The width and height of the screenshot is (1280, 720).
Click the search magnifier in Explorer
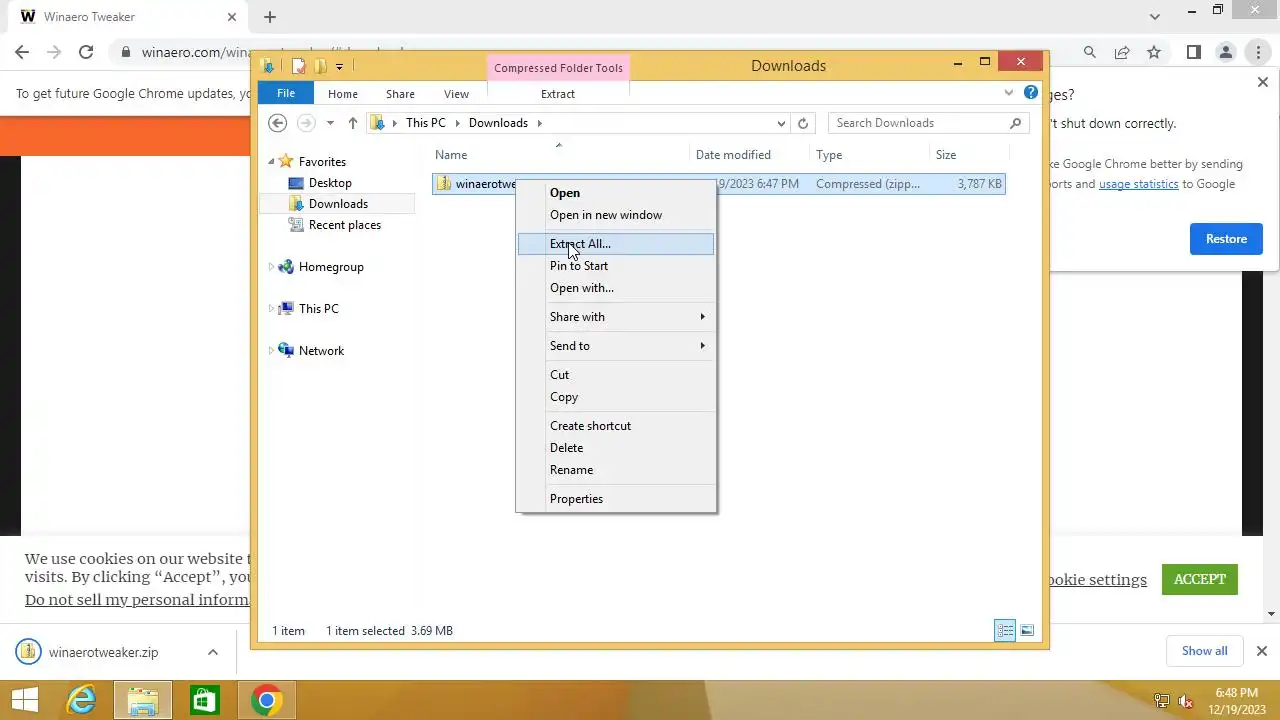[1016, 123]
